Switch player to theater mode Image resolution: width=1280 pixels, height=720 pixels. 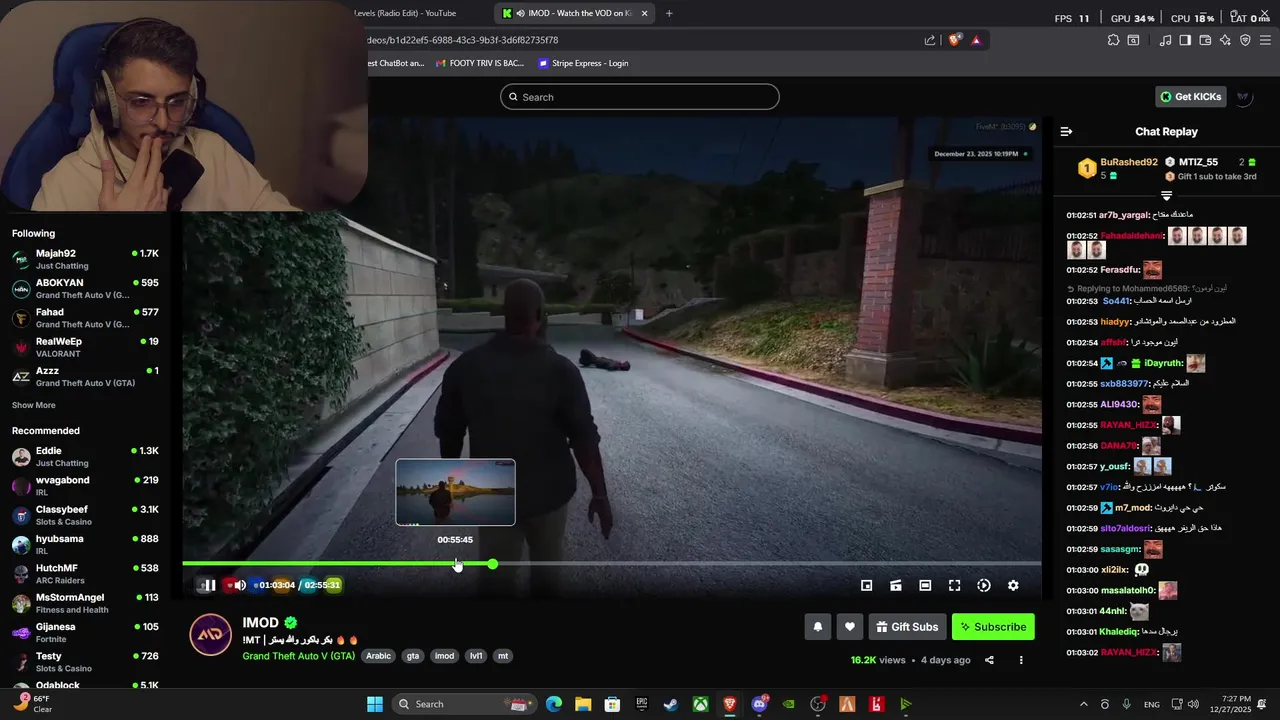coord(925,586)
